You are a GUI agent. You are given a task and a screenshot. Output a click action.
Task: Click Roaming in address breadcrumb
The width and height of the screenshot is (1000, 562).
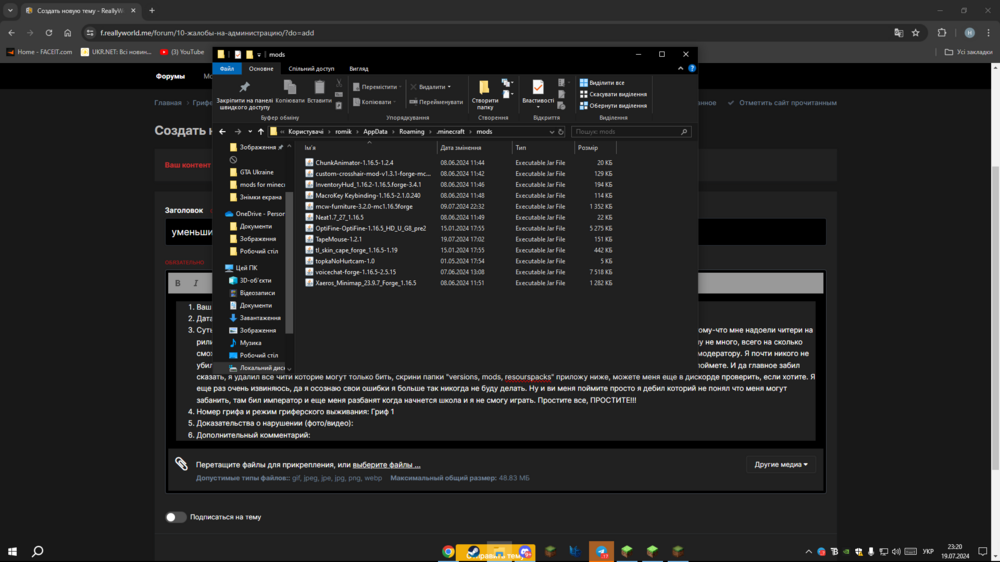click(411, 132)
